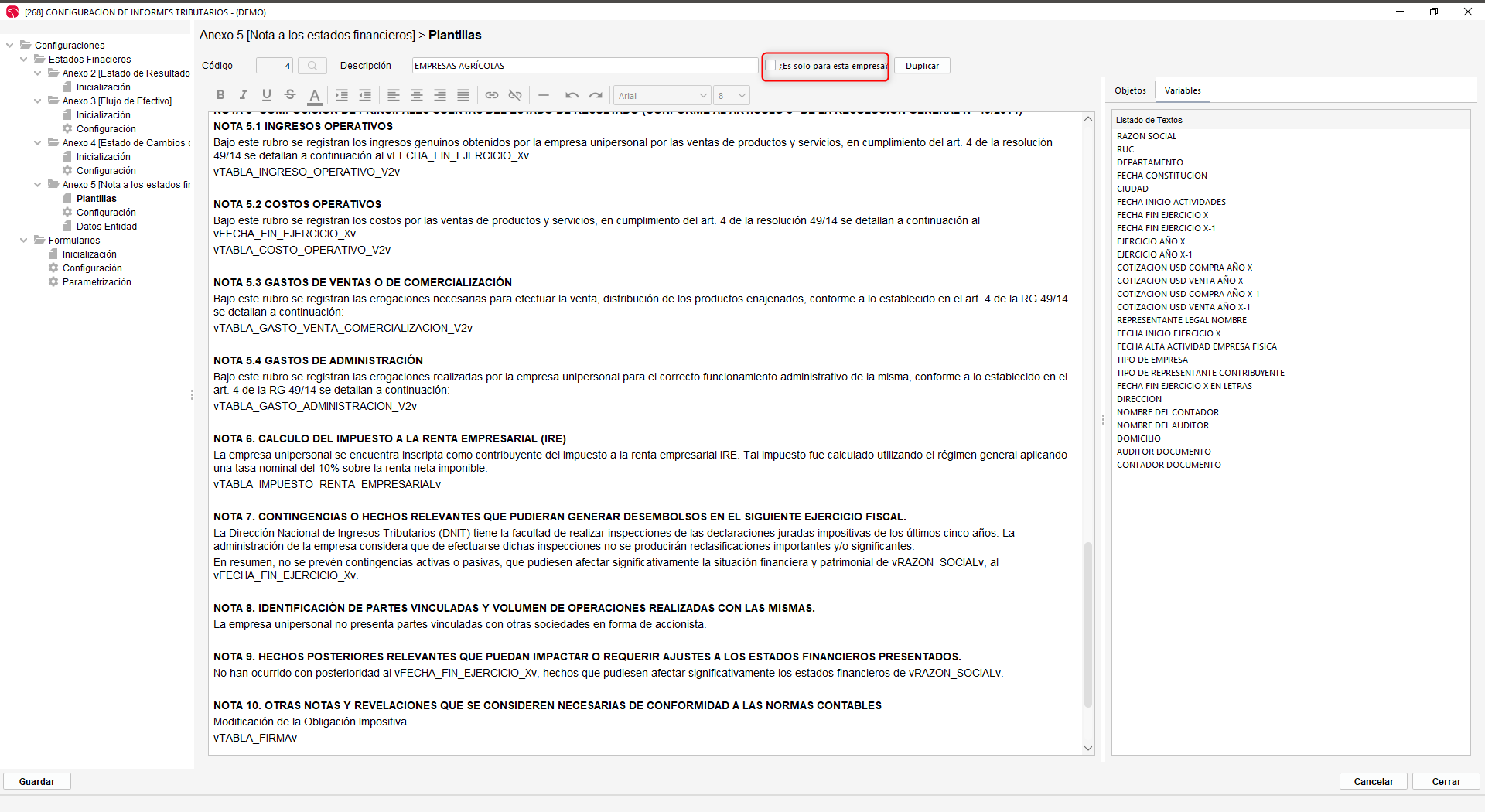Increase indent using the indent icon
This screenshot has height=812, width=1485.
(x=342, y=95)
